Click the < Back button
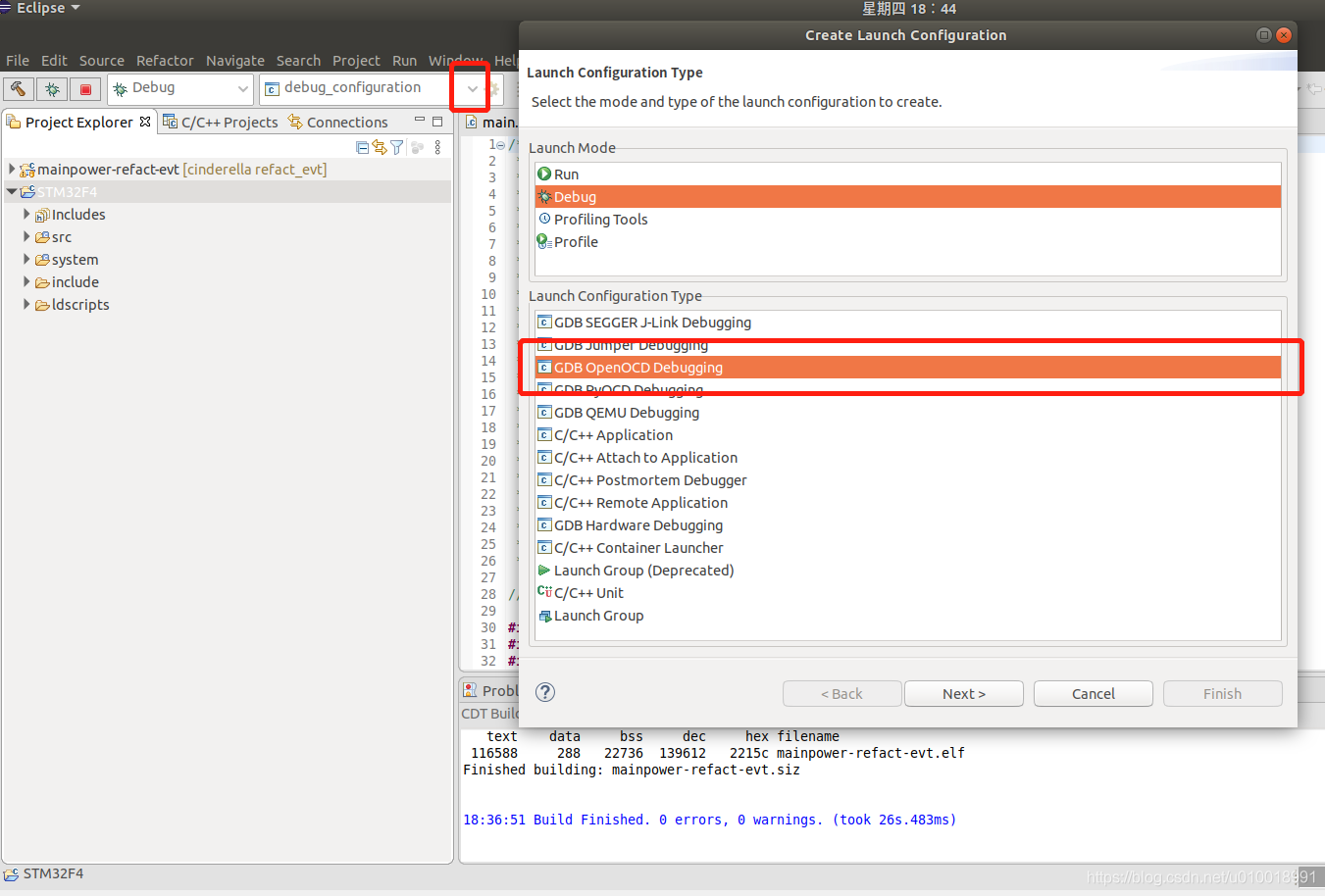The height and width of the screenshot is (896, 1325). tap(841, 693)
